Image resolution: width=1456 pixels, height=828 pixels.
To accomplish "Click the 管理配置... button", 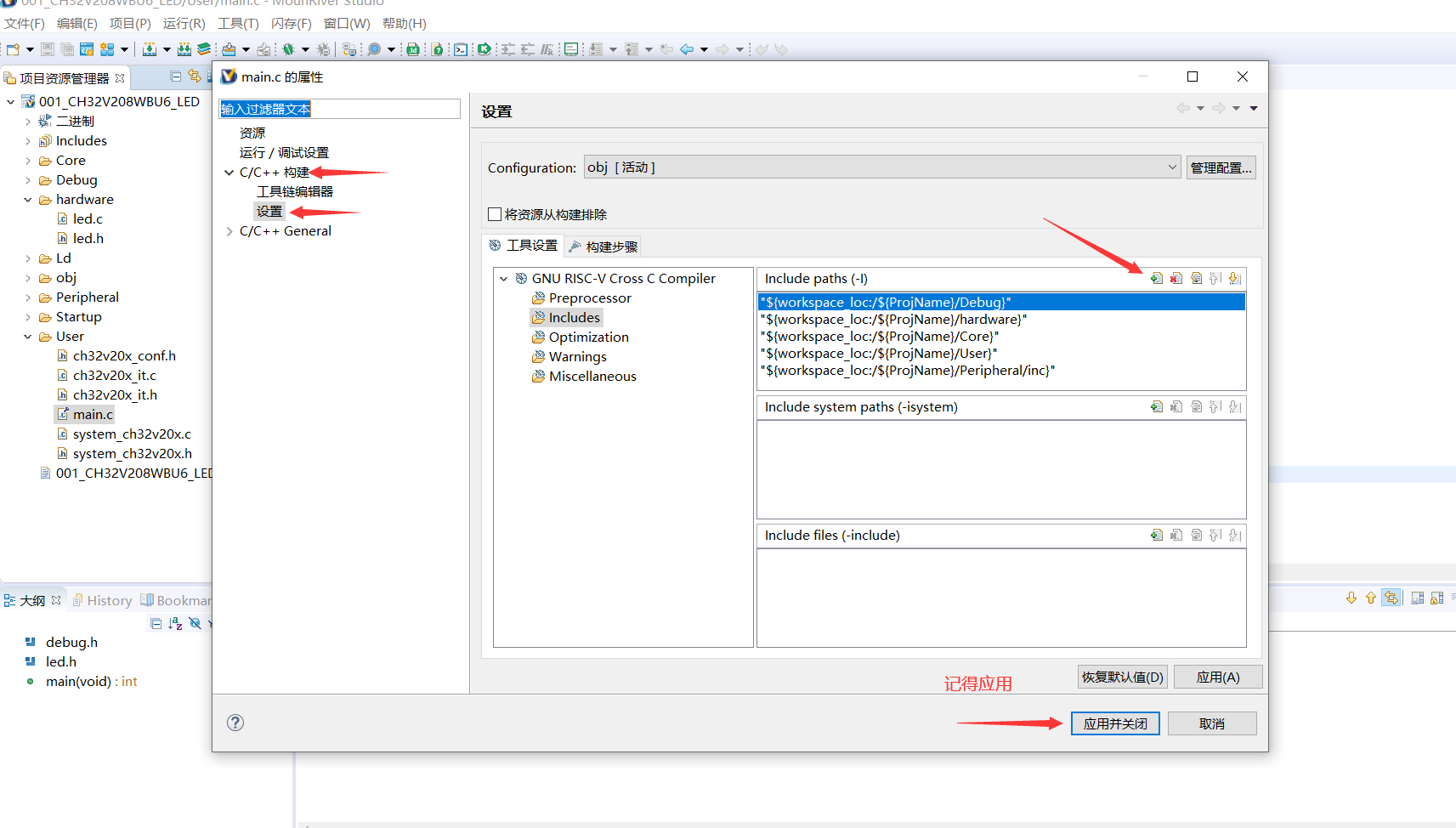I will click(x=1221, y=167).
